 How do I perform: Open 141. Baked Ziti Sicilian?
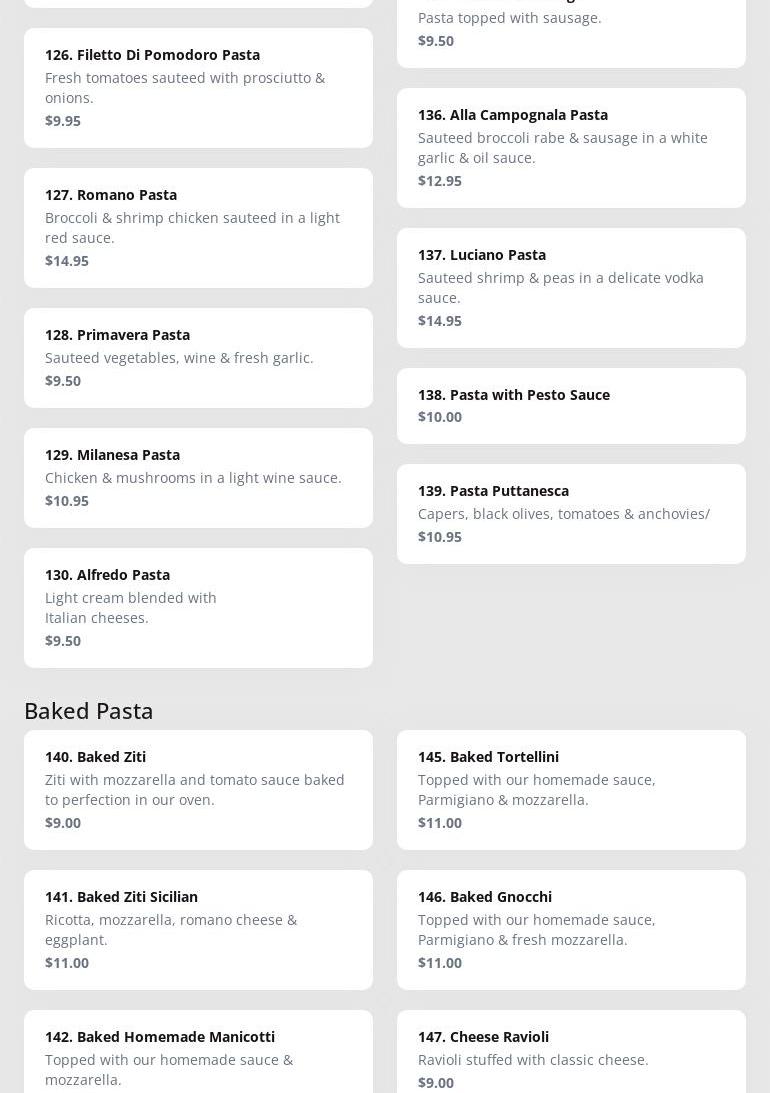(198, 930)
